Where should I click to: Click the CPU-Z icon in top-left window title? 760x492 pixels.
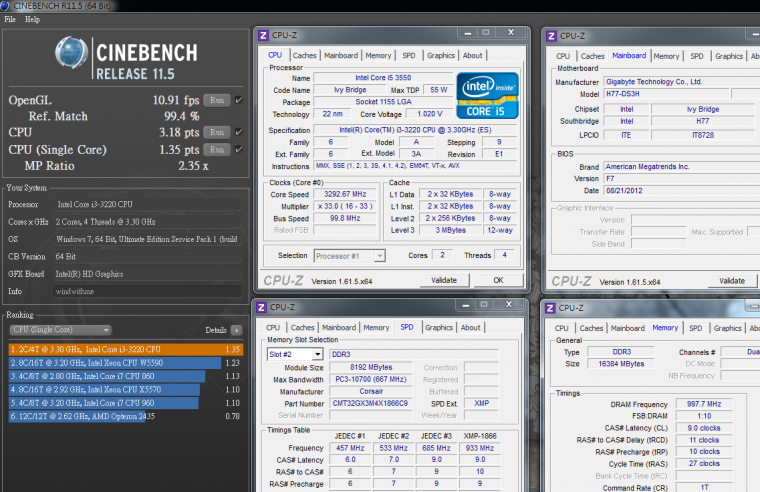point(263,35)
